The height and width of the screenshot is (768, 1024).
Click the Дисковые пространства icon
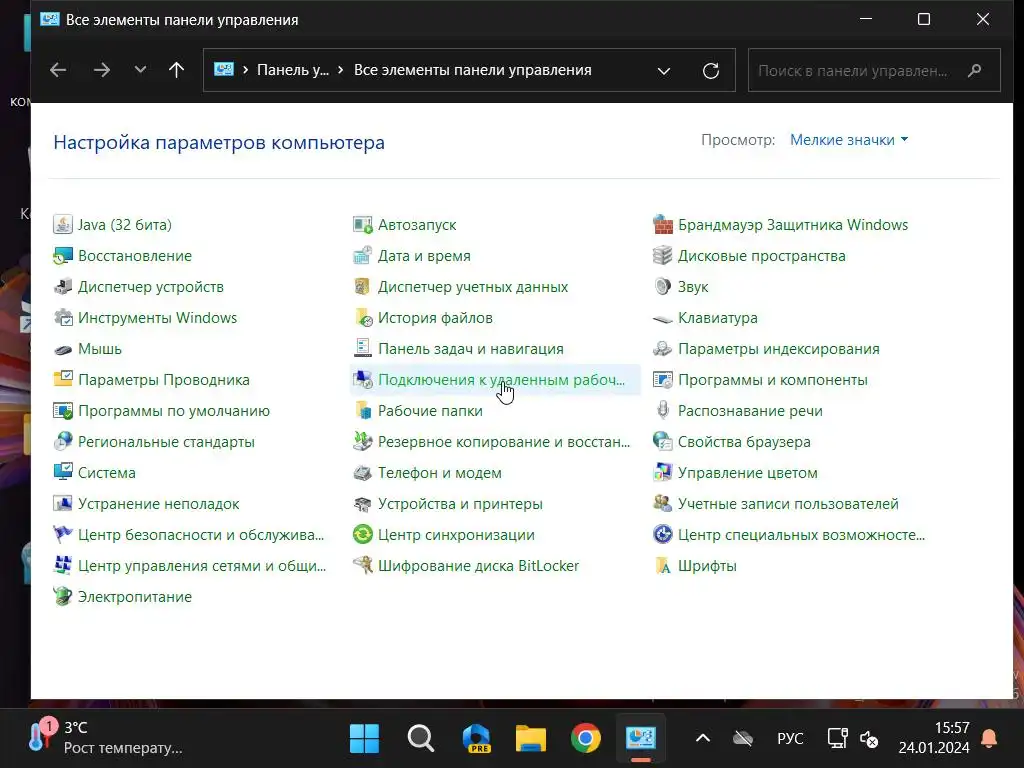663,256
